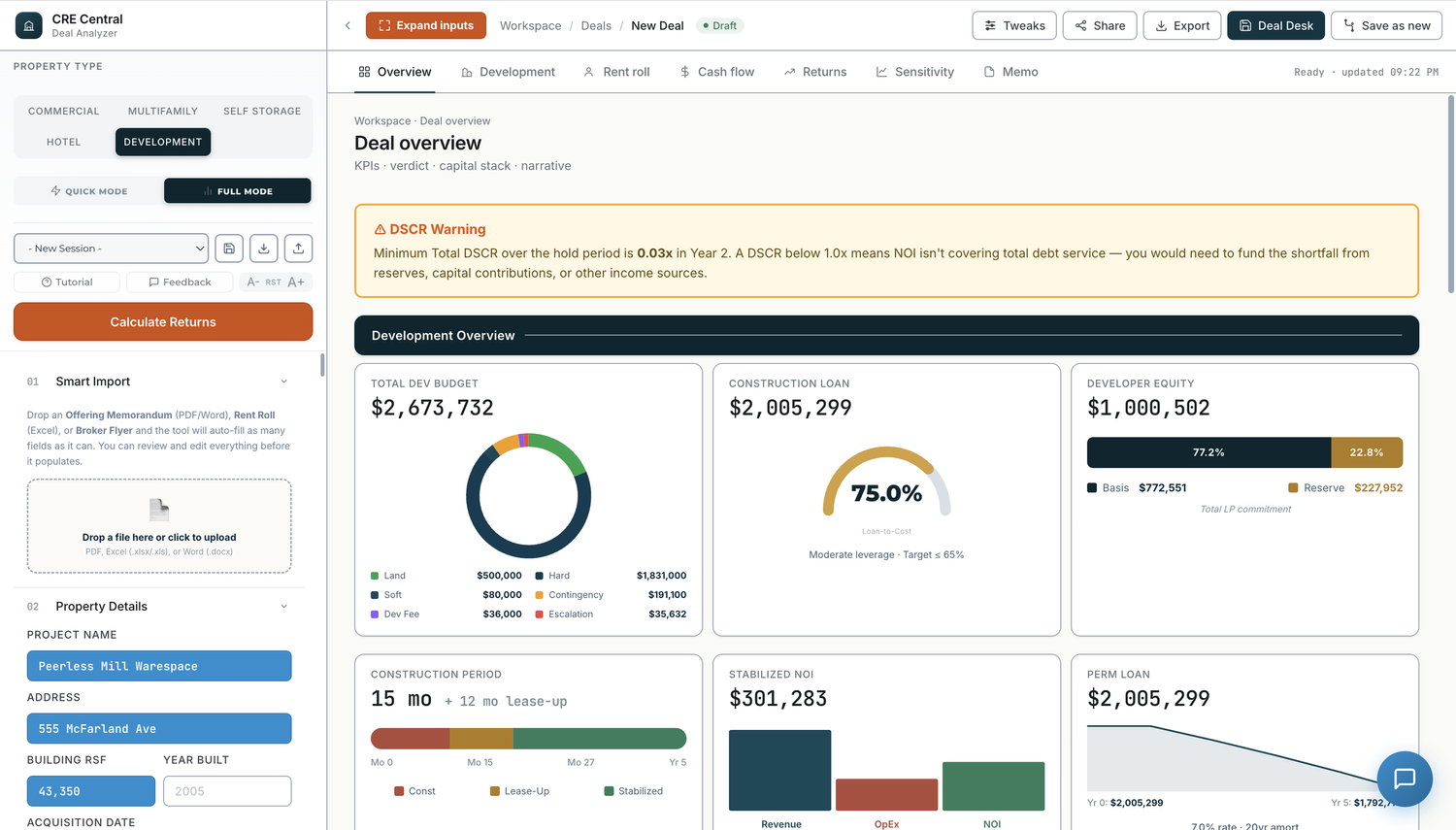The height and width of the screenshot is (830, 1456).
Task: Click the Project Name input field
Action: pos(159,666)
